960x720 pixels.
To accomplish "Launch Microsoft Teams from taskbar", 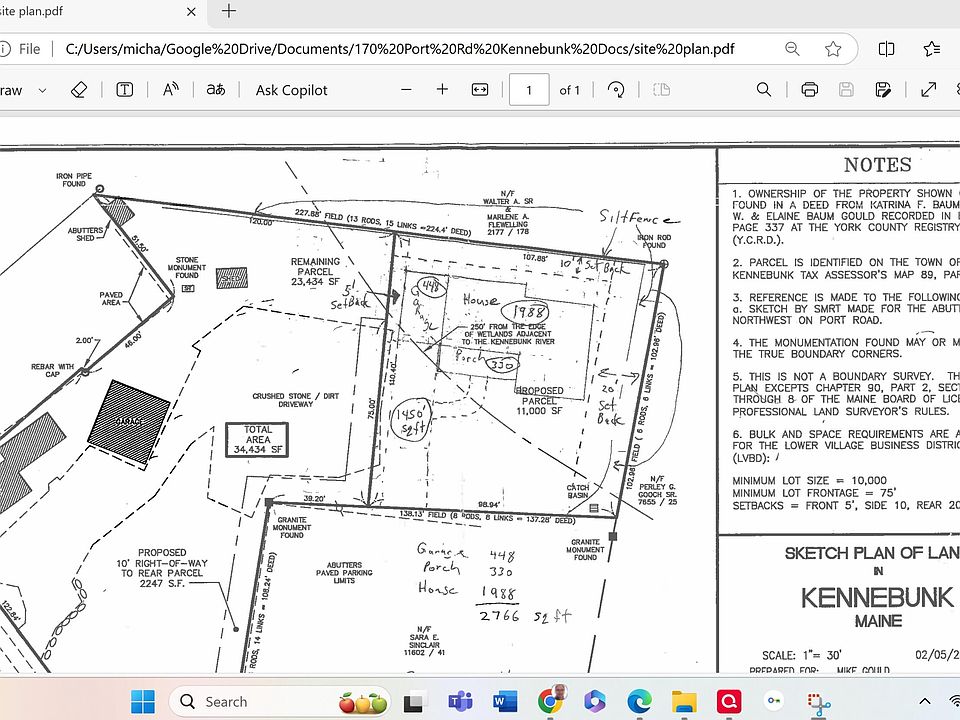I will [460, 702].
